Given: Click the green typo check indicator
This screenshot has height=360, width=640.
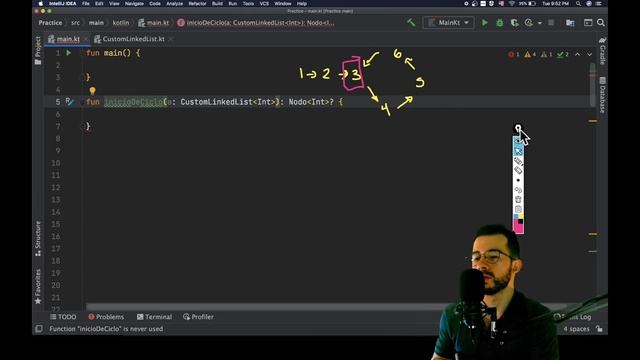Looking at the screenshot, I should [563, 54].
